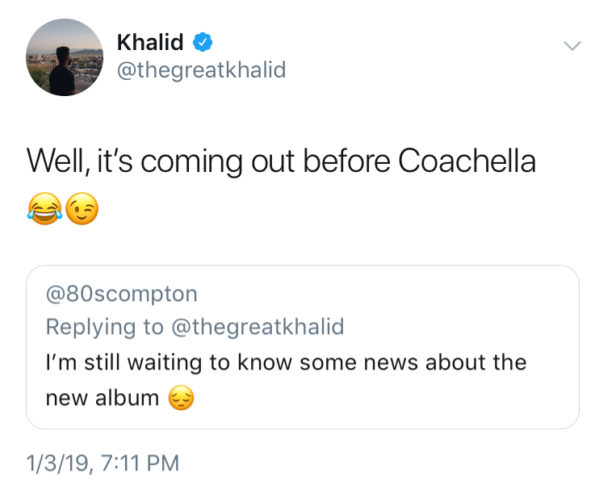Click the 'Well, it's coming out before' text
Image resolution: width=595 pixels, height=494 pixels.
[208, 162]
